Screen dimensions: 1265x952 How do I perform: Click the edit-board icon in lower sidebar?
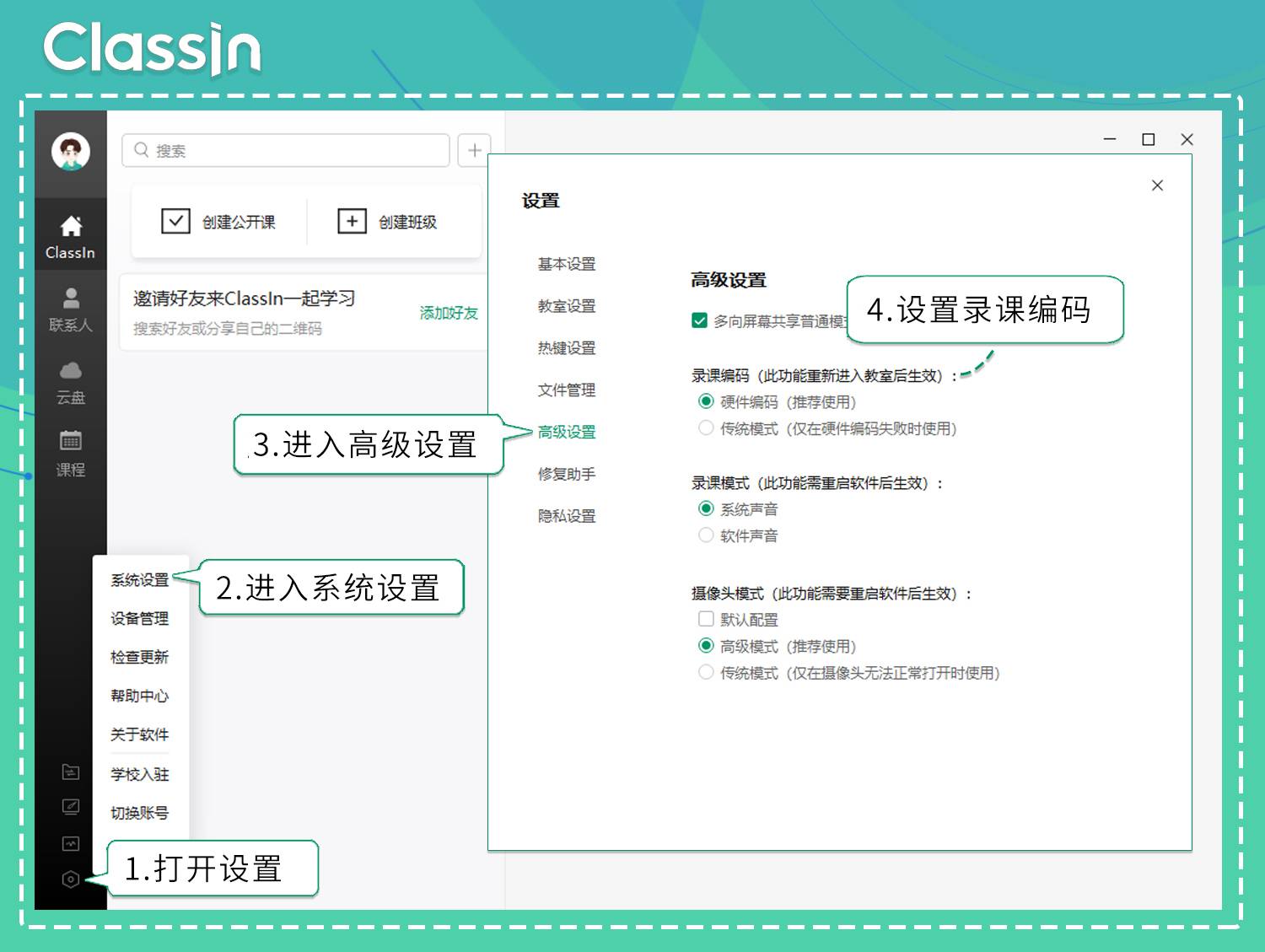pyautogui.click(x=71, y=807)
